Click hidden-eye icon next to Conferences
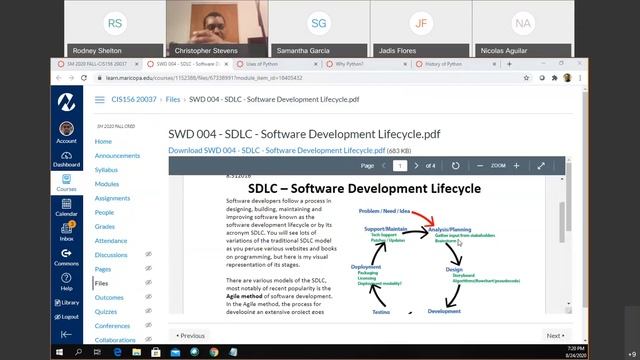Screen dimensions: 640x360 pyautogui.click(x=149, y=325)
